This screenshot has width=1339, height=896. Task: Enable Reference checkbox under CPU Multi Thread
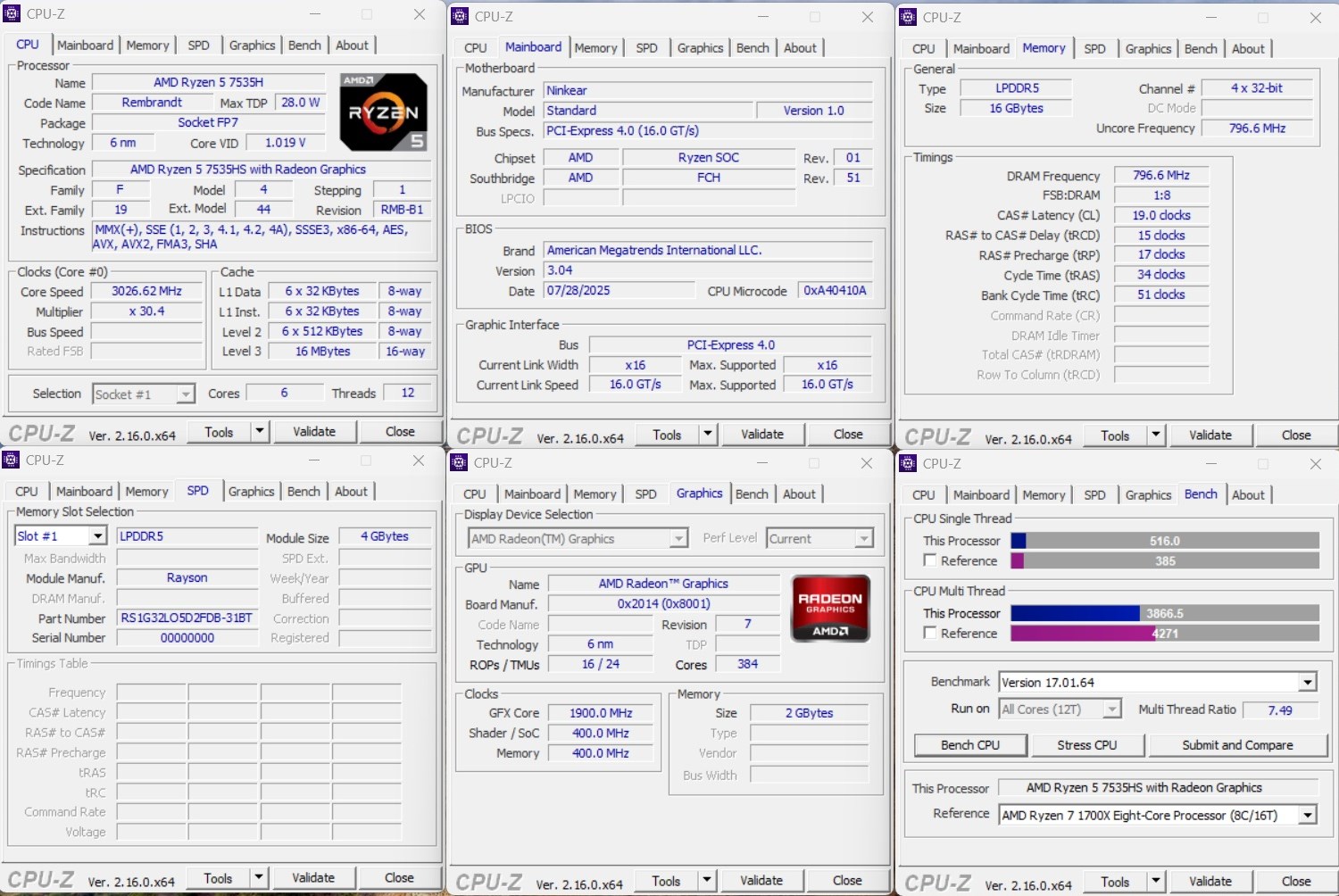[x=930, y=633]
